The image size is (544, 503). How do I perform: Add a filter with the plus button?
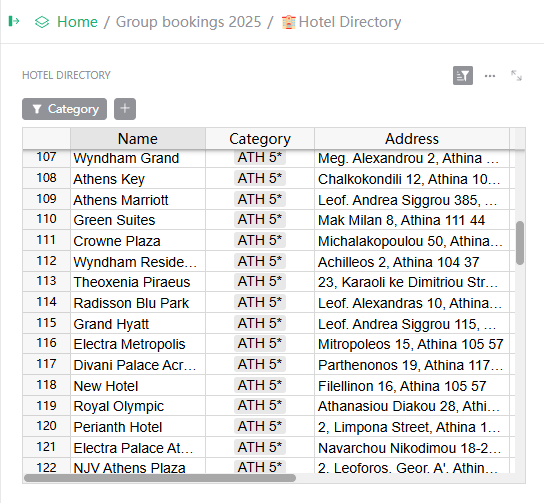(125, 109)
